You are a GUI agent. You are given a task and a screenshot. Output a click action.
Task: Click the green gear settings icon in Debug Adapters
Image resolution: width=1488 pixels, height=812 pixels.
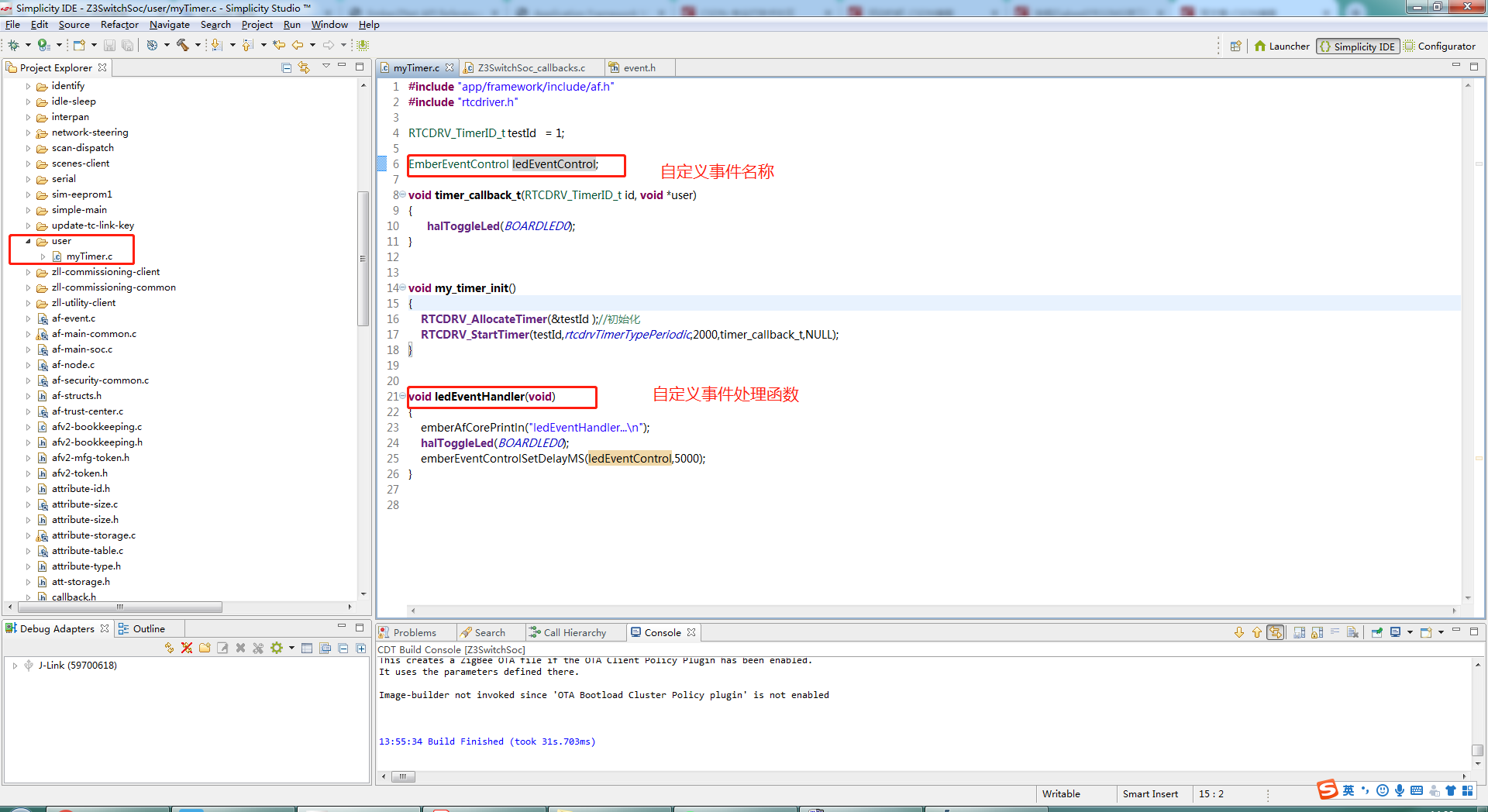(x=277, y=648)
